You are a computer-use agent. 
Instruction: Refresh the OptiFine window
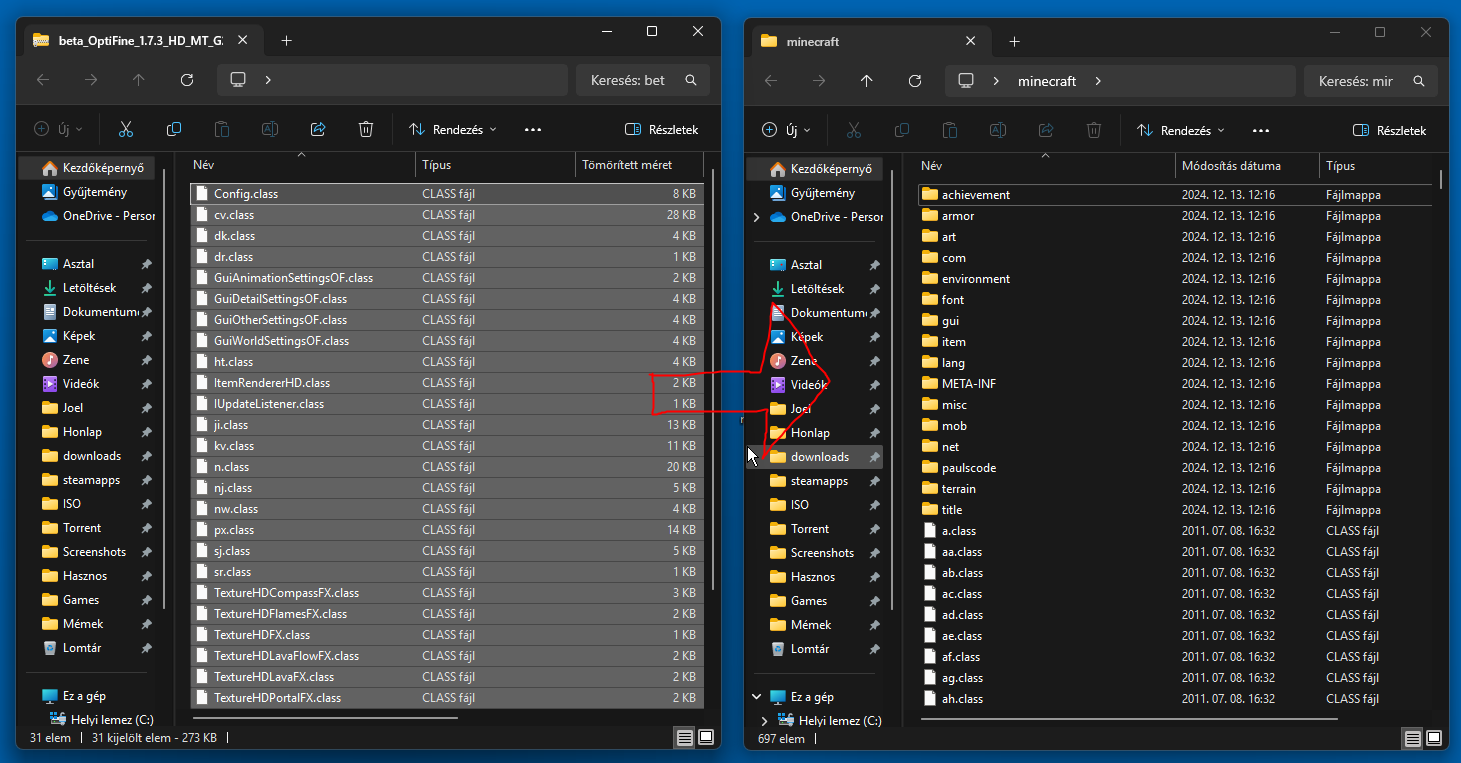point(186,80)
